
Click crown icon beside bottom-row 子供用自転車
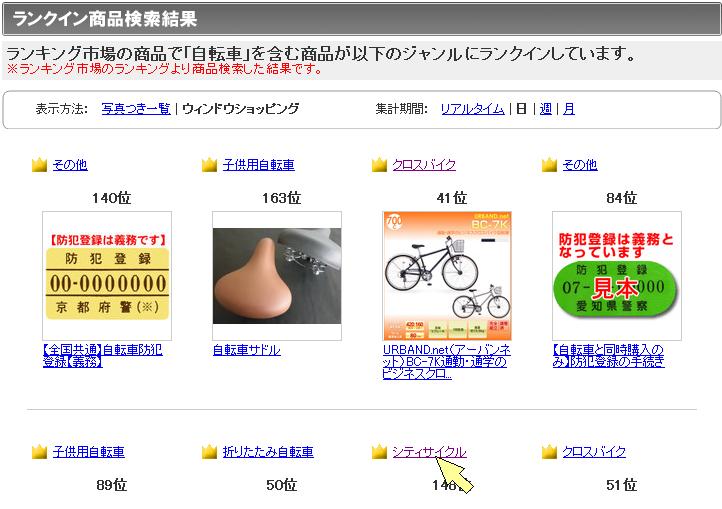tap(40, 452)
